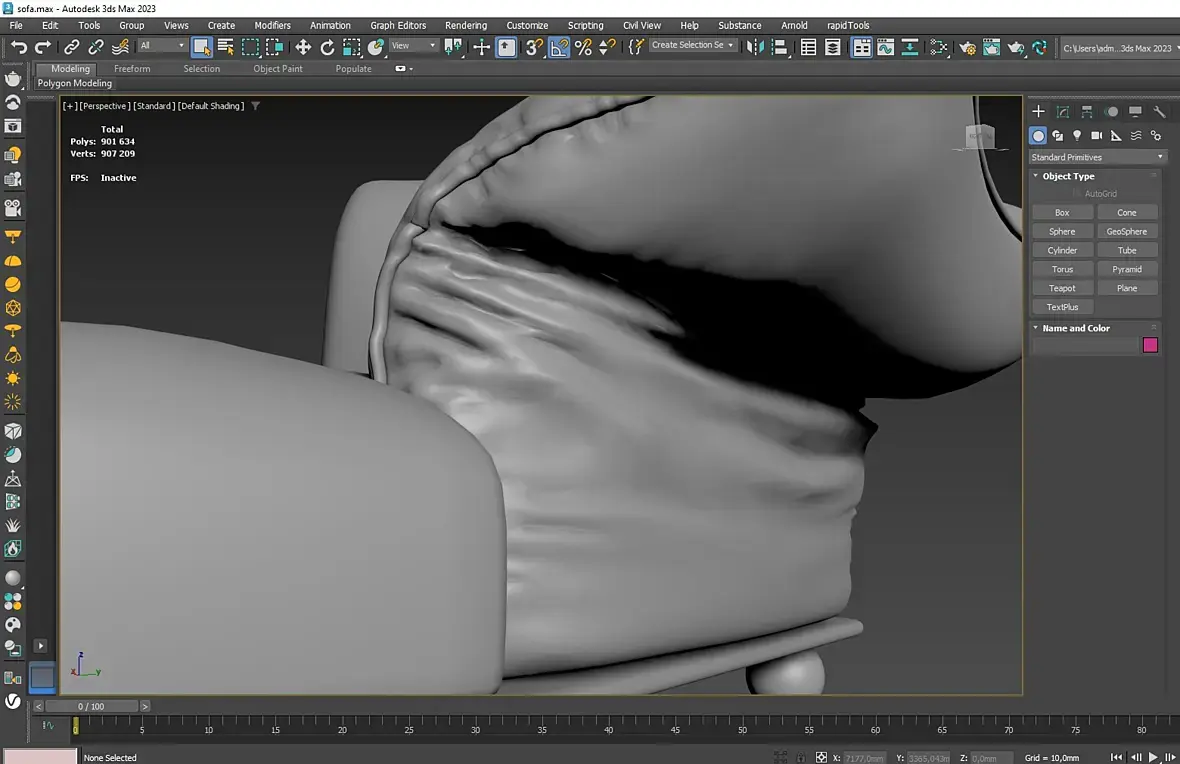
Task: Click the GeoSphere primitive button
Action: coord(1126,231)
